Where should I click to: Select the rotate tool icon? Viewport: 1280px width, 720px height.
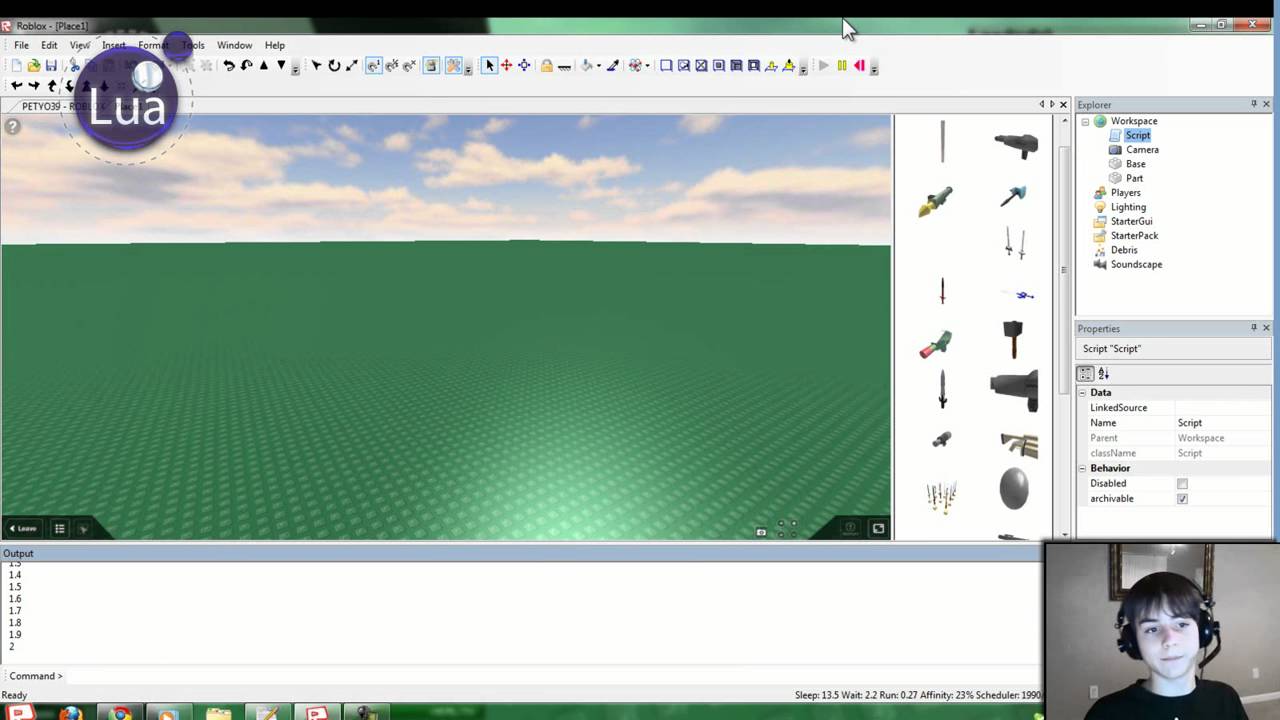pyautogui.click(x=334, y=66)
